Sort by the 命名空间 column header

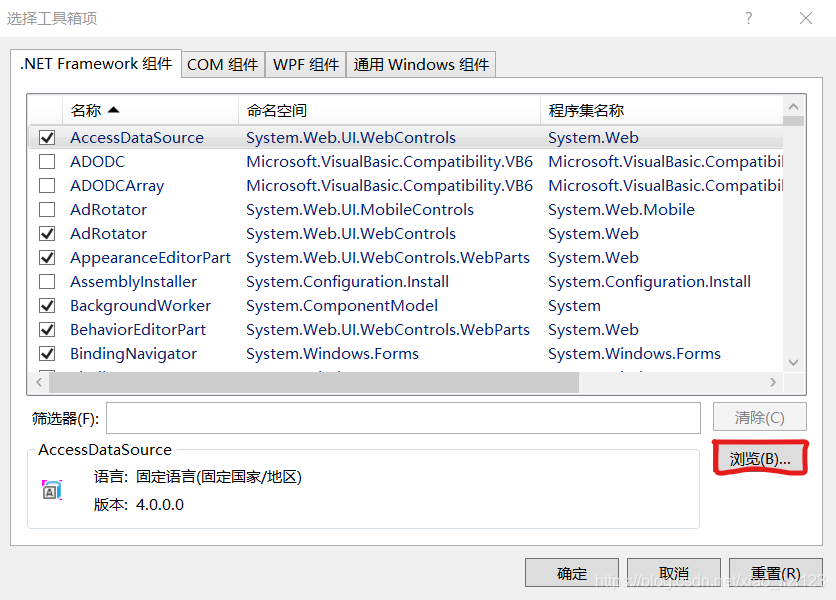tap(389, 110)
